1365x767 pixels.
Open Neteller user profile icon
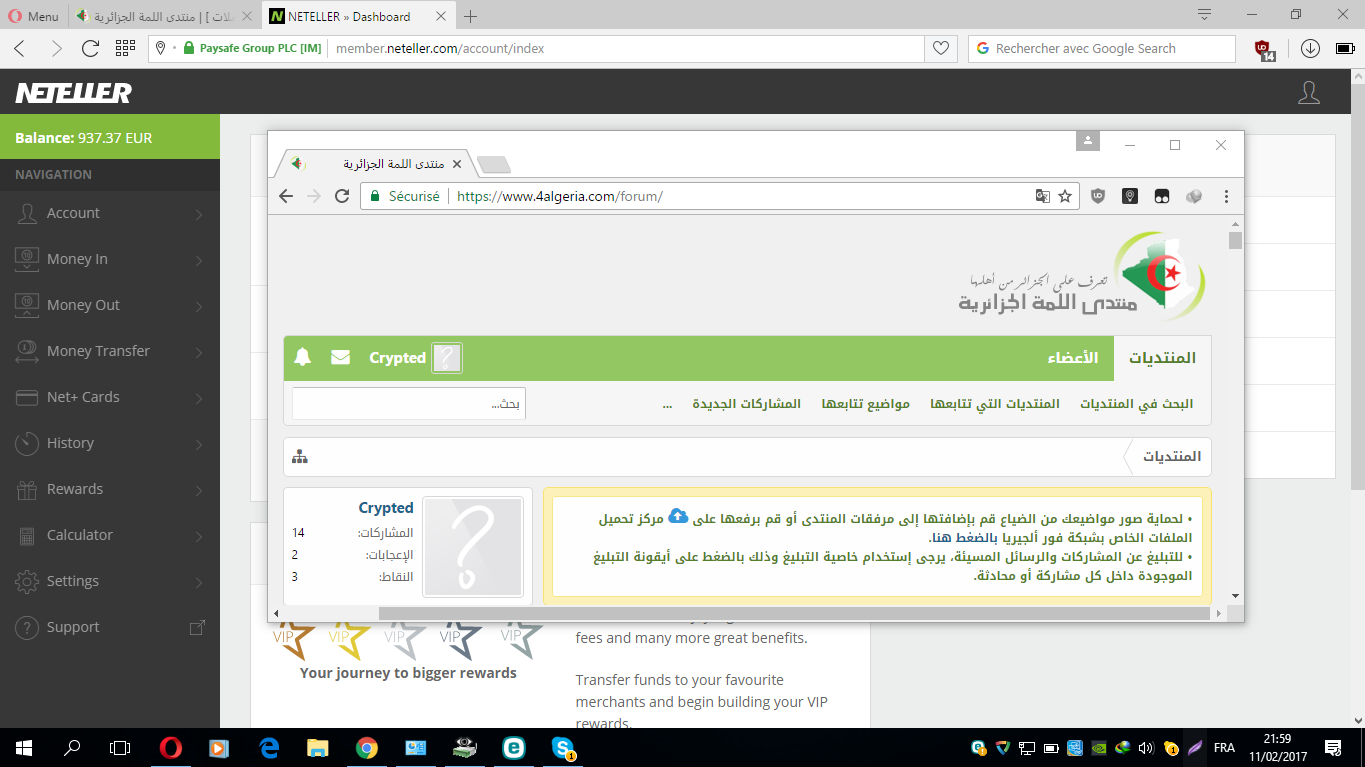click(x=1308, y=93)
